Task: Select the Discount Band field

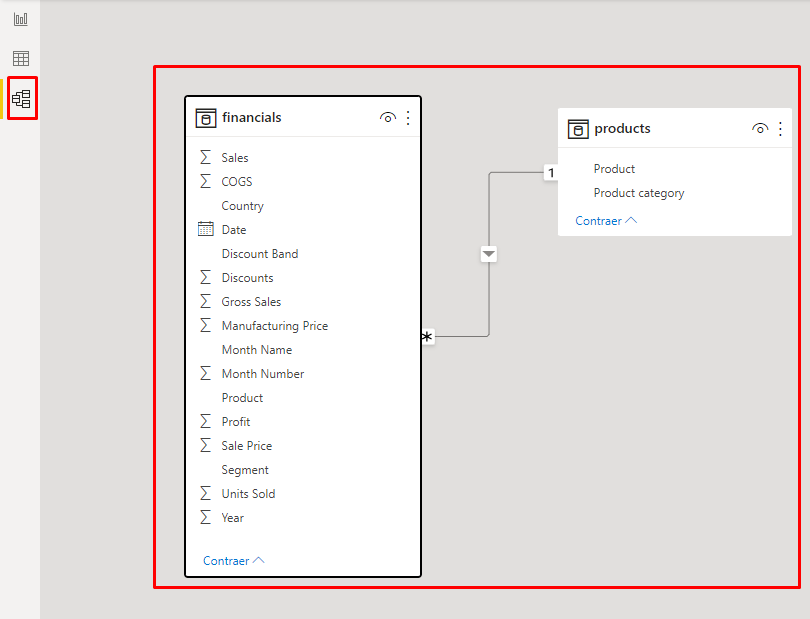Action: point(260,254)
